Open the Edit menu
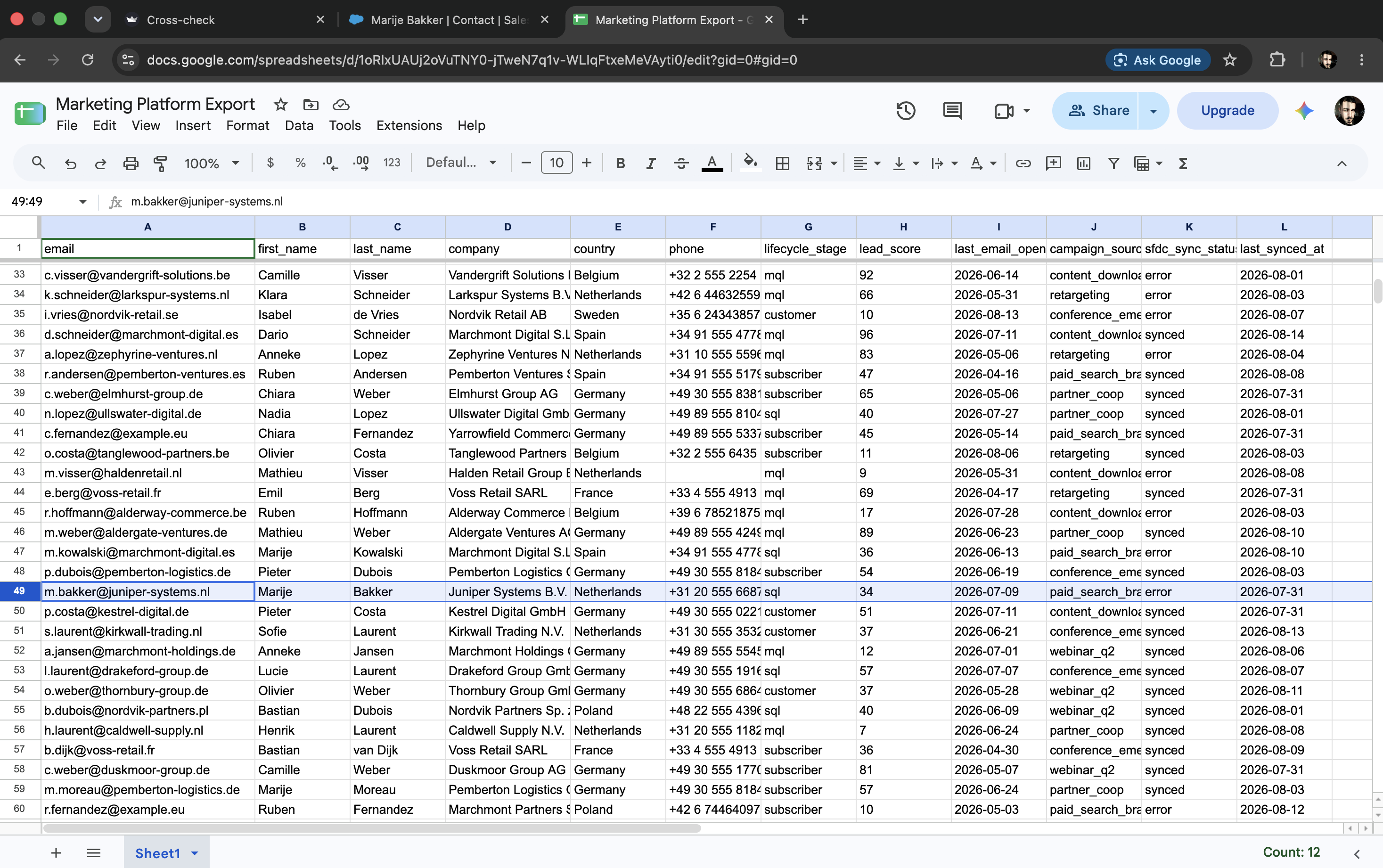Image resolution: width=1383 pixels, height=868 pixels. [105, 125]
